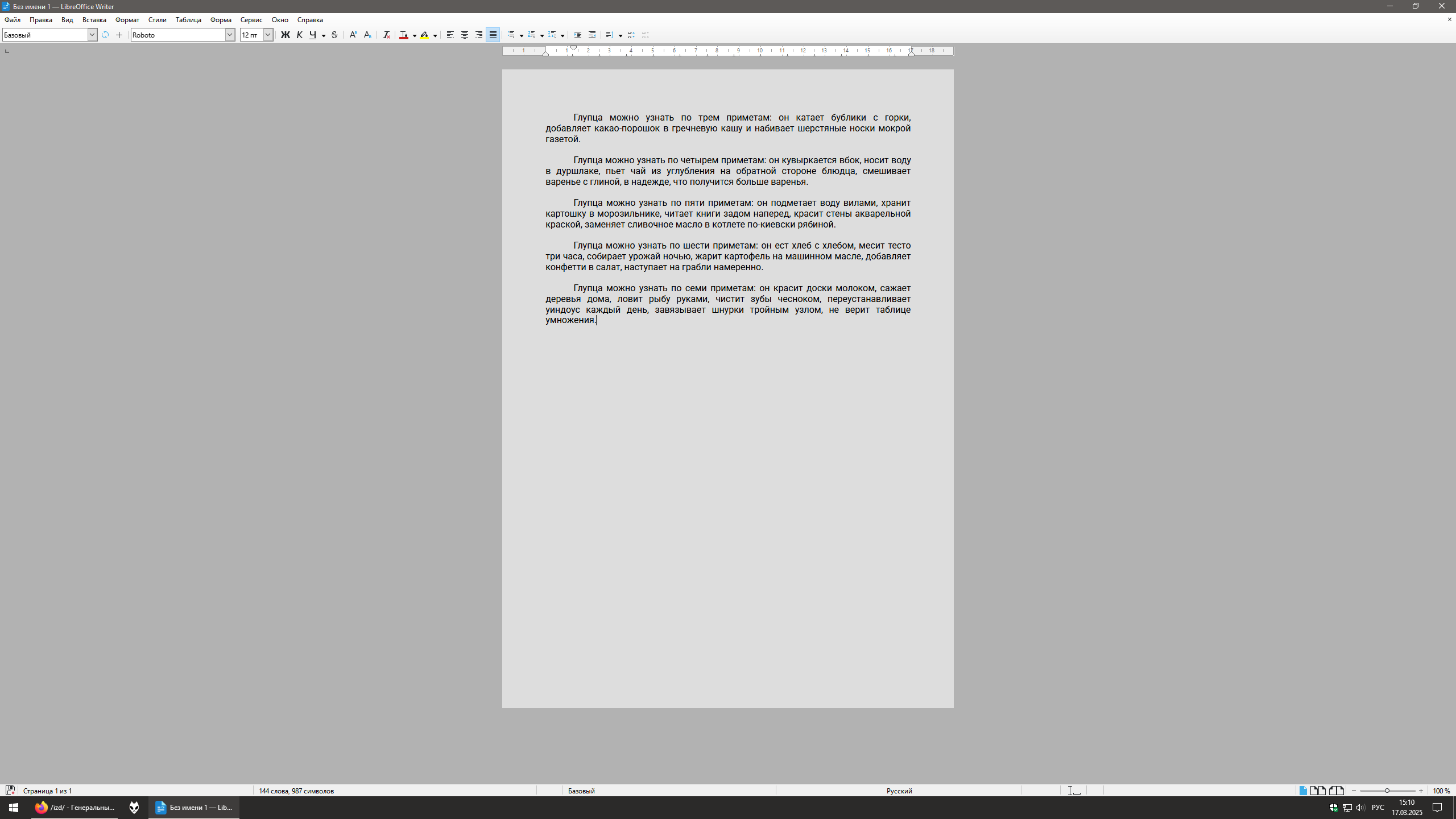The image size is (1456, 819).
Task: Create new style from selection
Action: pos(119,35)
